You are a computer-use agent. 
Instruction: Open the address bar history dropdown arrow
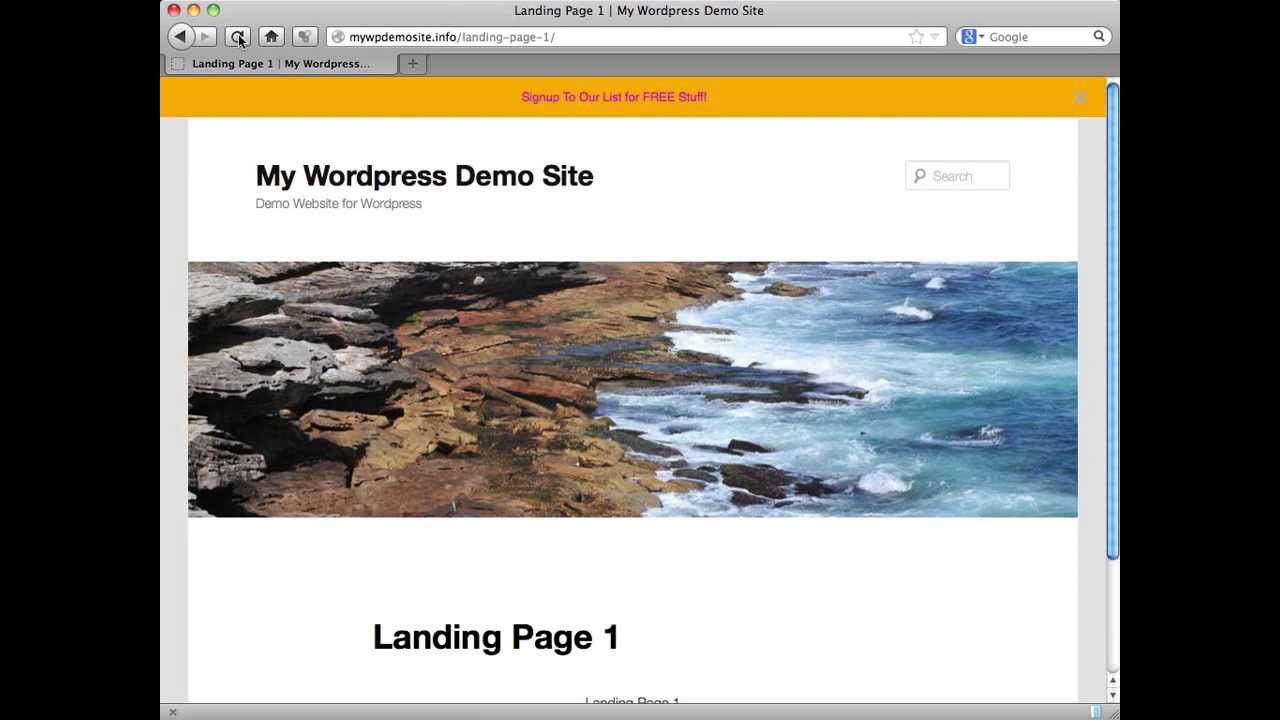[x=935, y=37]
